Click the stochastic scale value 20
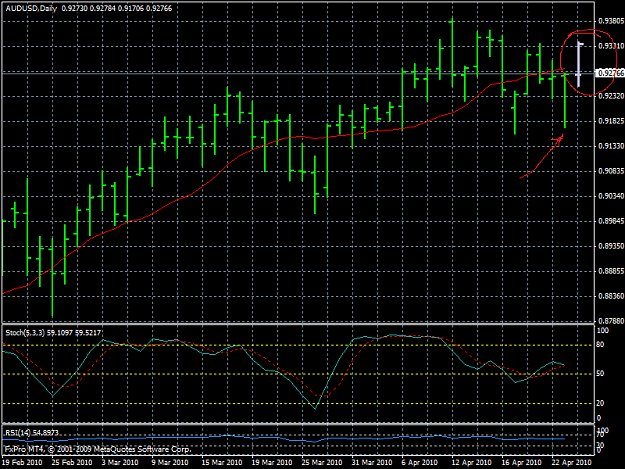 pyautogui.click(x=600, y=403)
